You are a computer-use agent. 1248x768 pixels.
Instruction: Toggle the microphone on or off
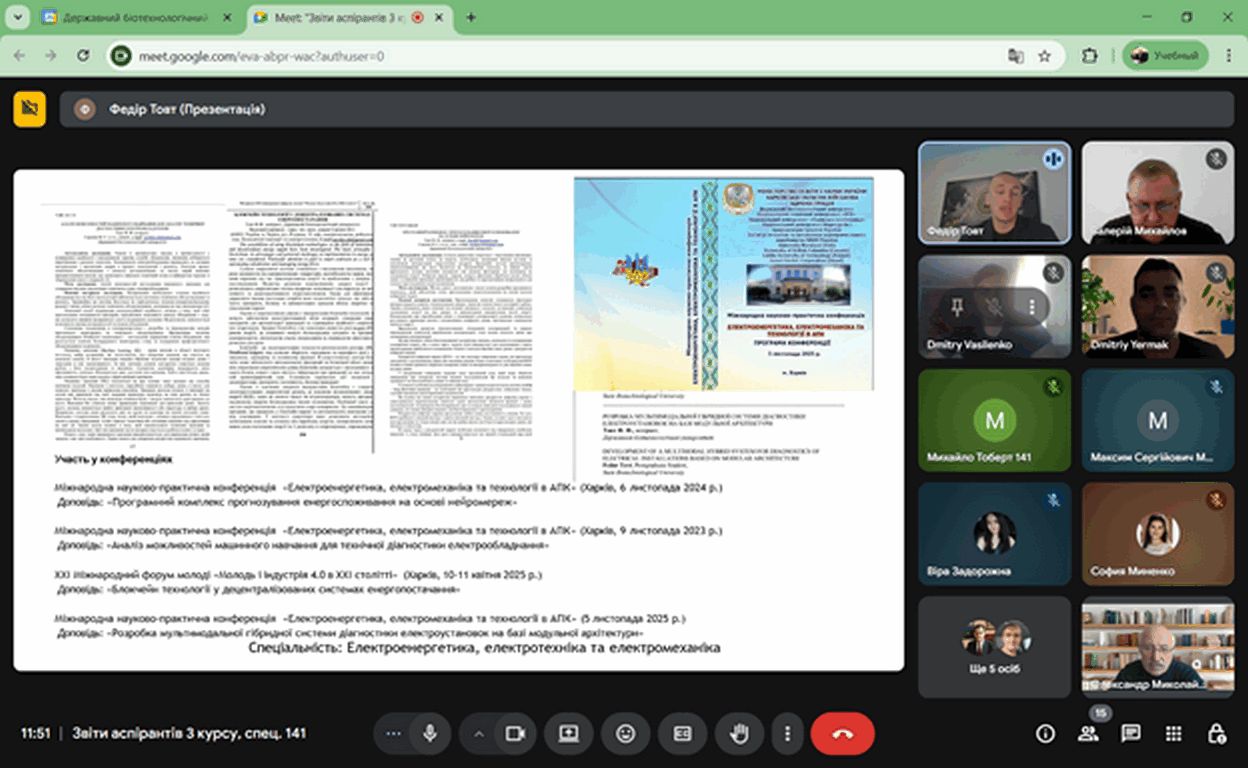[430, 733]
